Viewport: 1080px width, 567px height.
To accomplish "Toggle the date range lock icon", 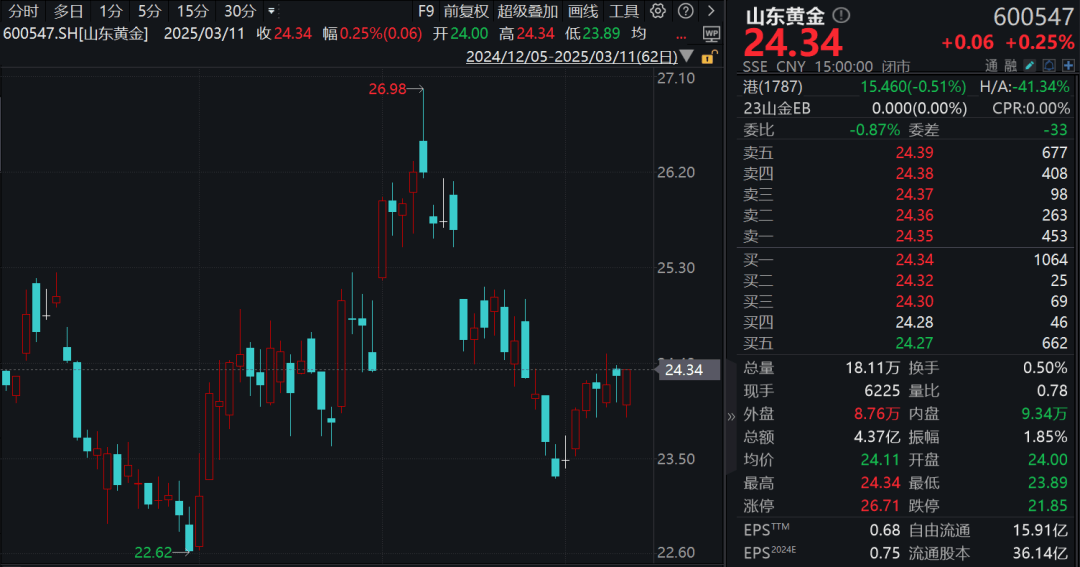I will (x=708, y=57).
